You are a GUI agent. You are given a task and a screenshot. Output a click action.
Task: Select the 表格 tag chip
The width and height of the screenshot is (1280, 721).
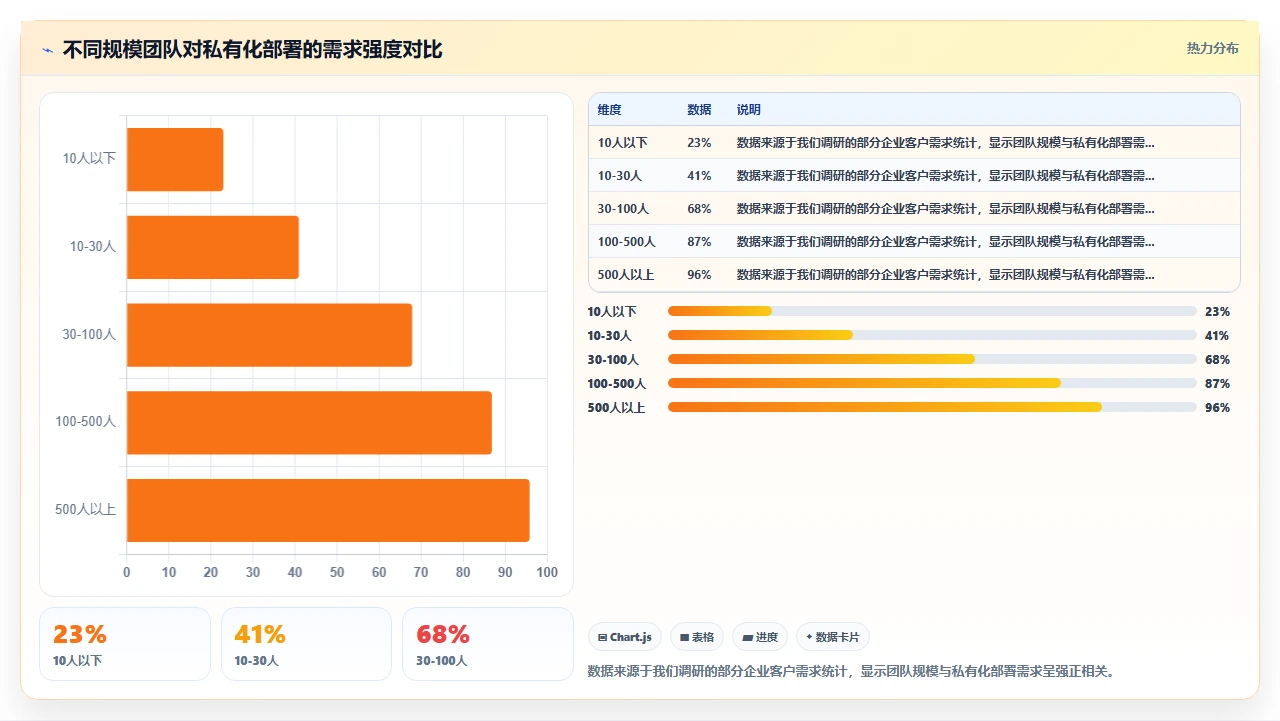pos(697,637)
